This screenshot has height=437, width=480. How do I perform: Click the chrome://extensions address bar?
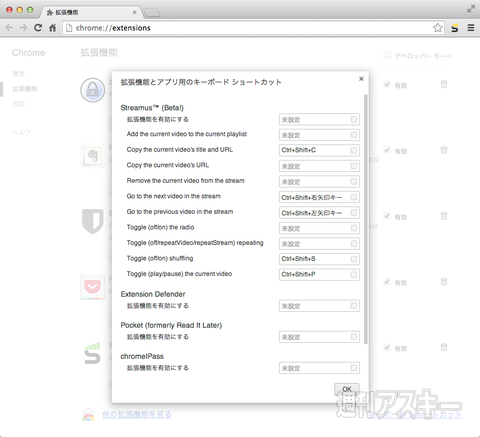tap(253, 28)
